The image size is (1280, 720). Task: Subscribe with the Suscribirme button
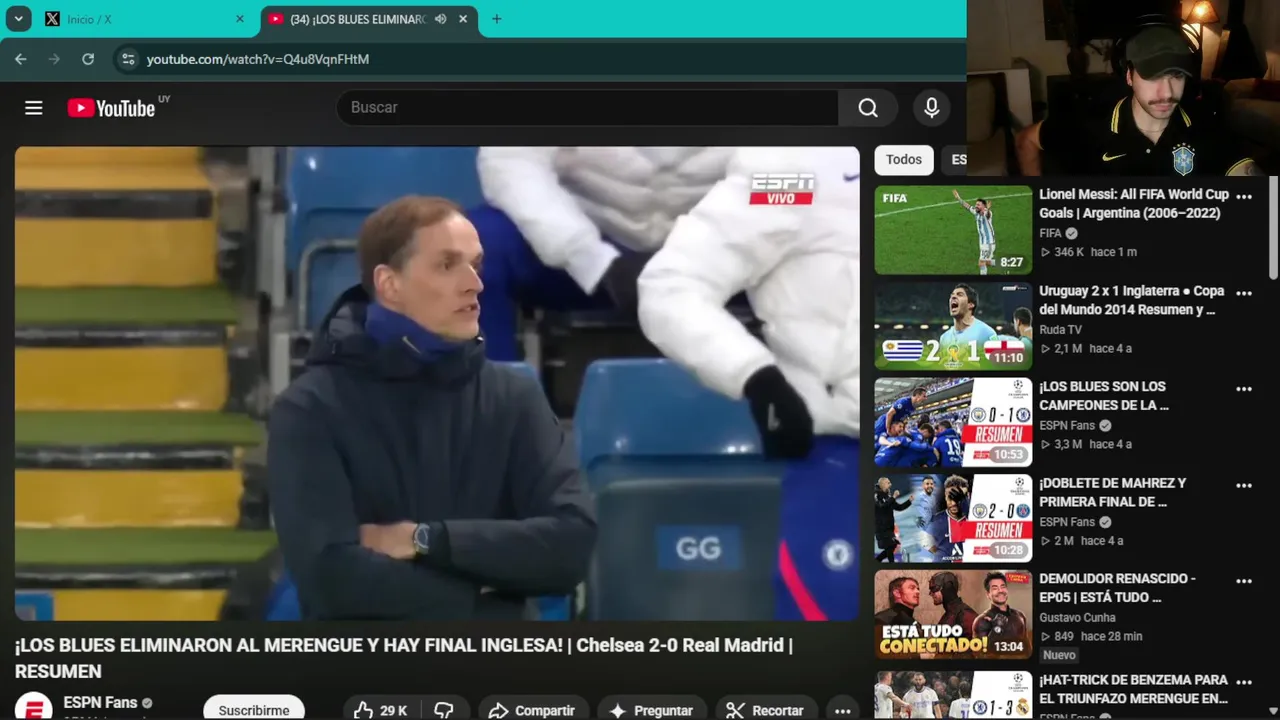click(254, 709)
